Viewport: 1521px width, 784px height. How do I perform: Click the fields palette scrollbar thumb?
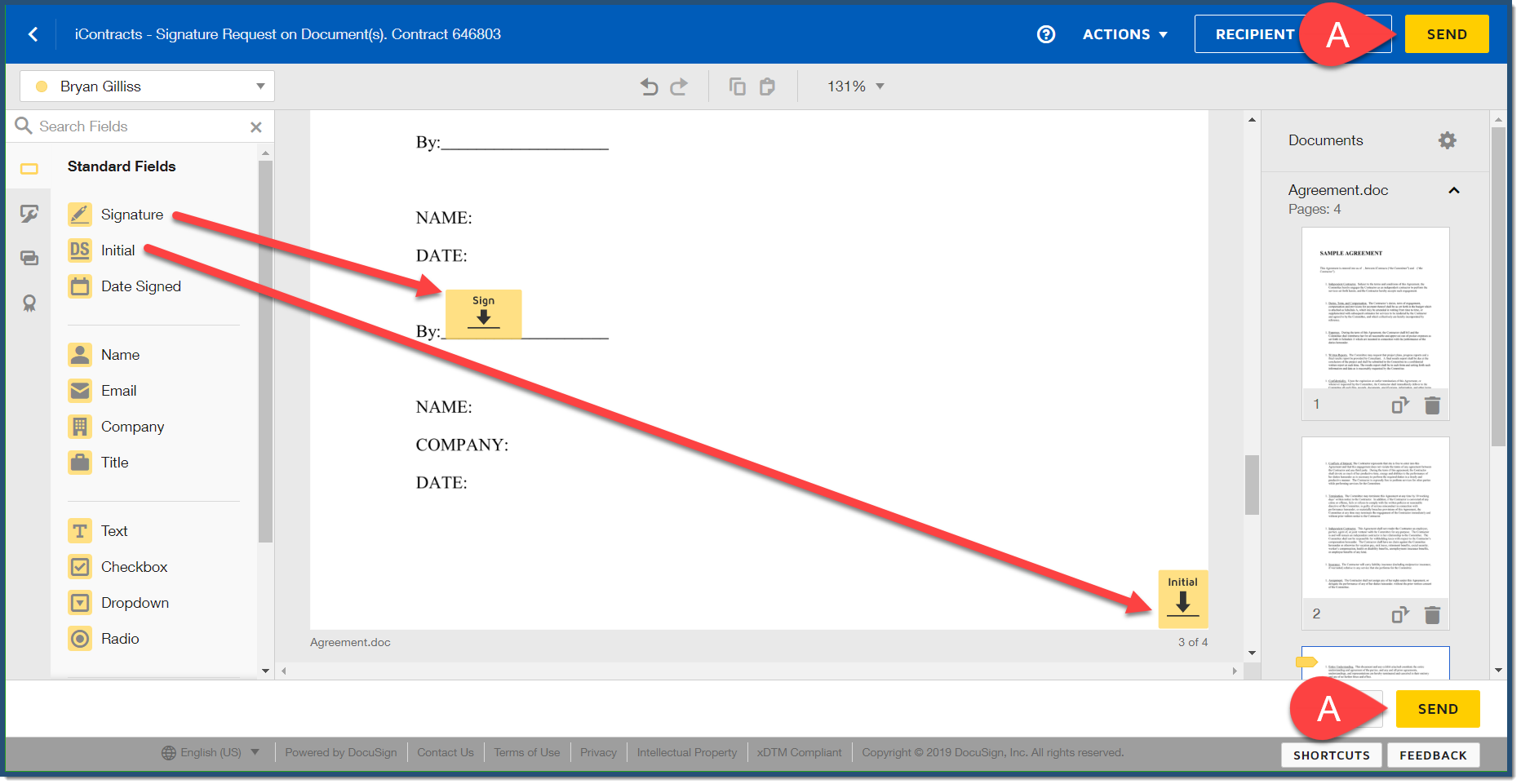click(x=265, y=352)
